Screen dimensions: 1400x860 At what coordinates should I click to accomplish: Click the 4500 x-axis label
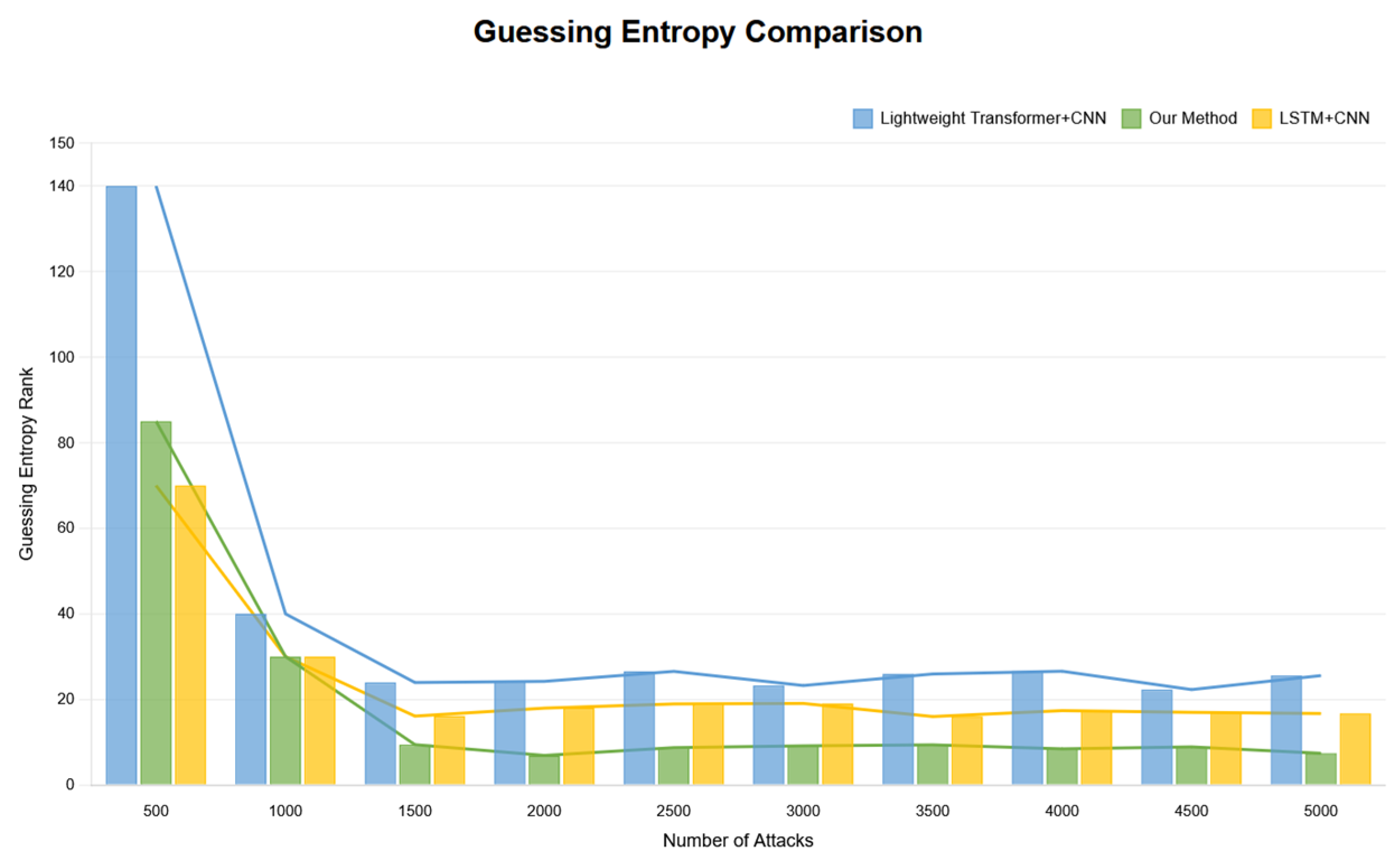[1191, 811]
